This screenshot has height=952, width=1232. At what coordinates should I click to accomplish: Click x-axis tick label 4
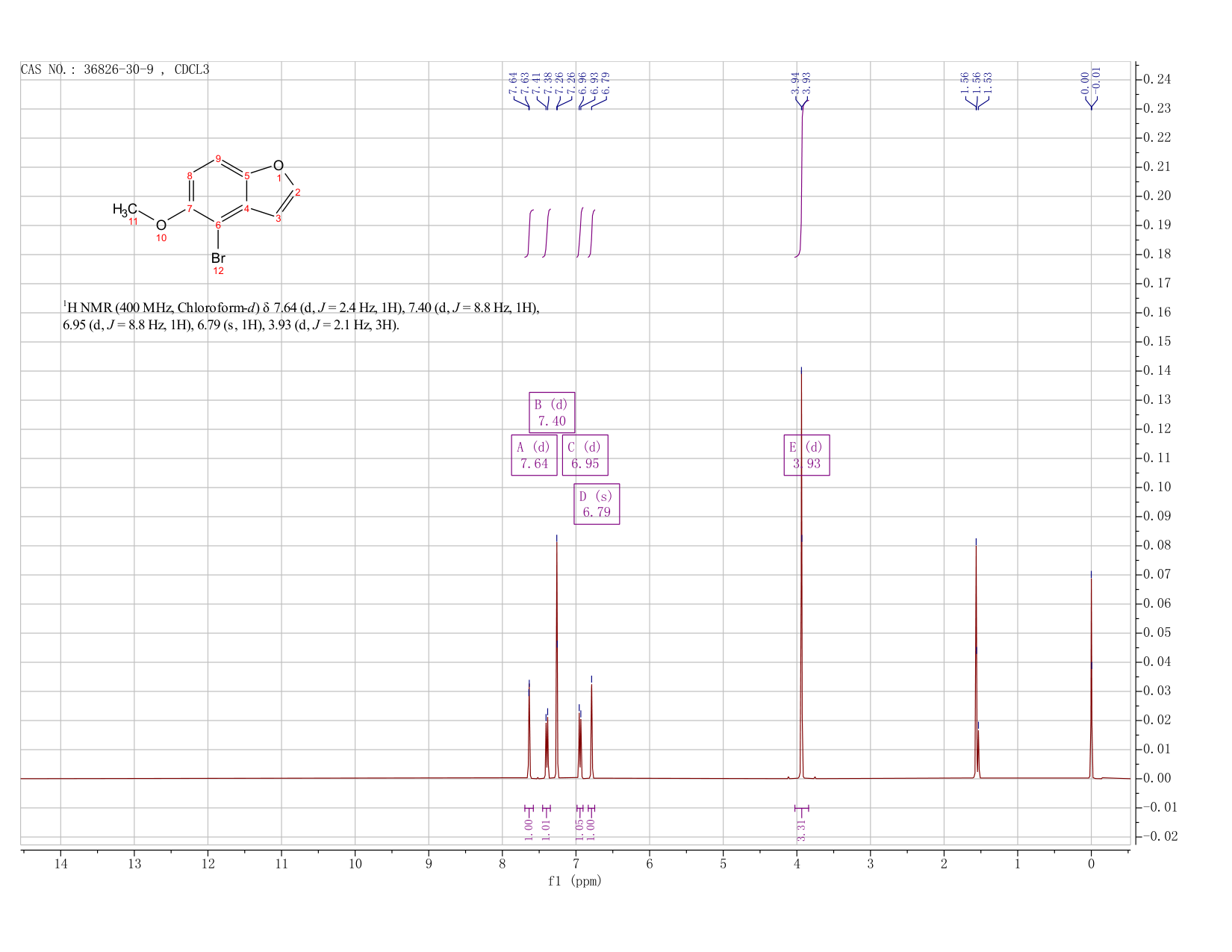(797, 864)
